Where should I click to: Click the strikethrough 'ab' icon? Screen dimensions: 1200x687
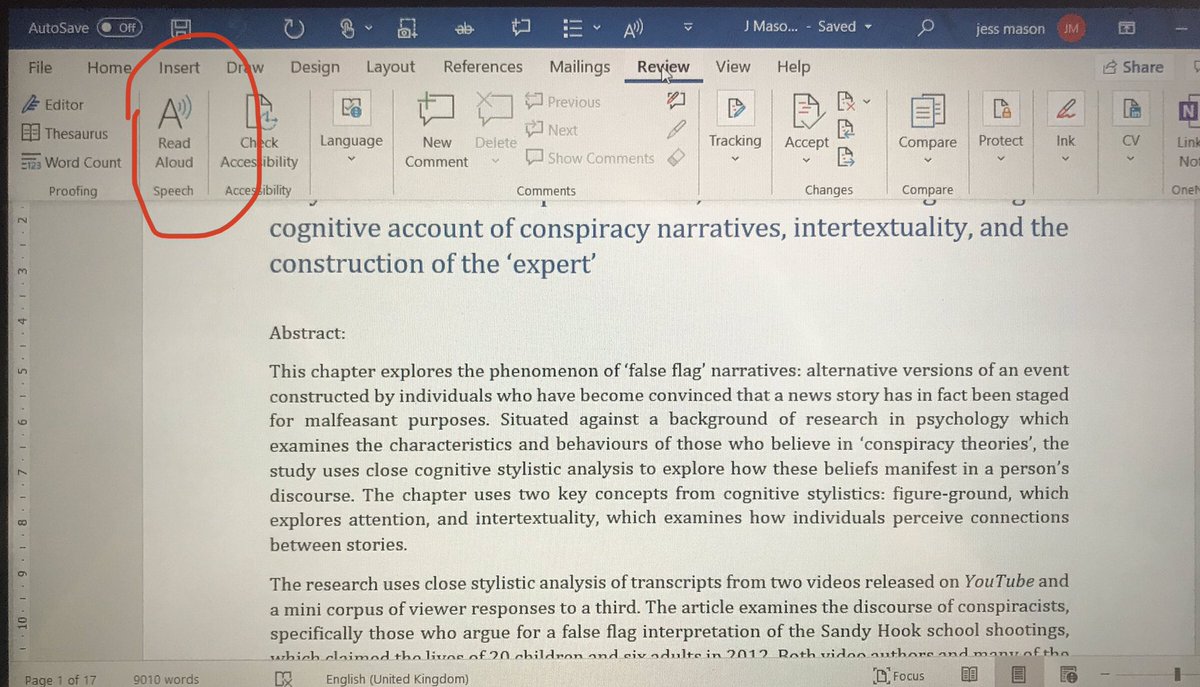click(x=464, y=28)
